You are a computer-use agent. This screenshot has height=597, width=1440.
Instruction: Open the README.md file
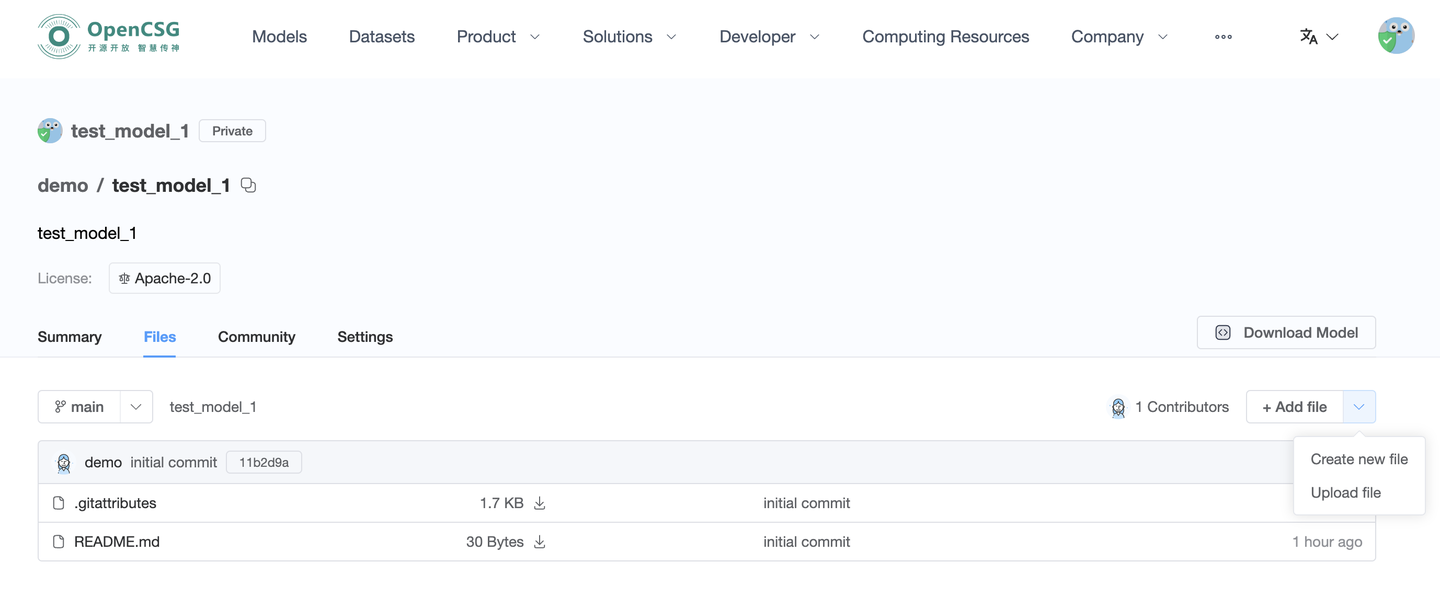pos(117,542)
